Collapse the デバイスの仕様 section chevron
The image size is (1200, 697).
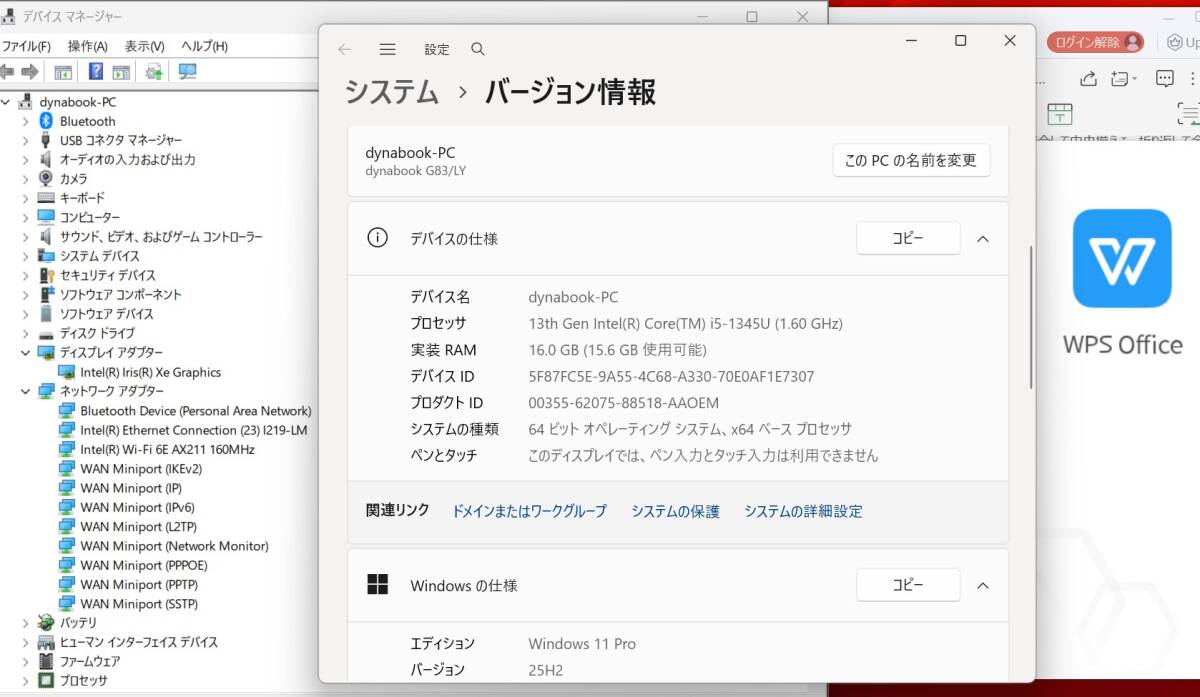(982, 239)
